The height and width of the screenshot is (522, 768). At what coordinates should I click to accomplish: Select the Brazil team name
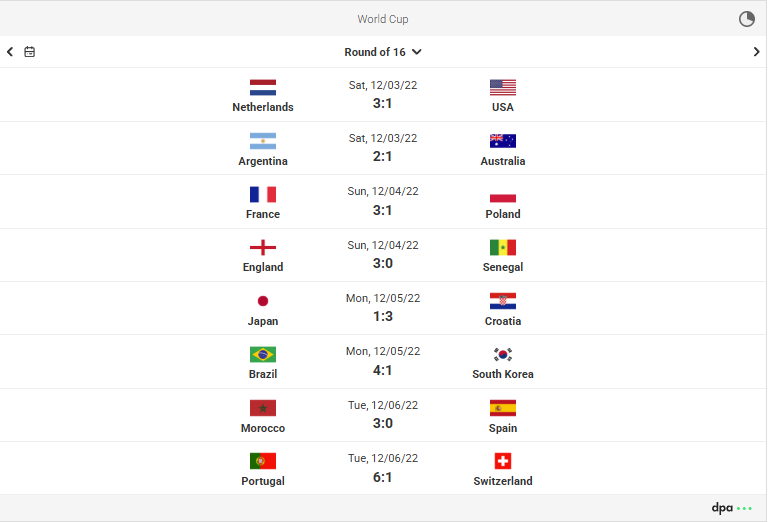[x=263, y=374]
